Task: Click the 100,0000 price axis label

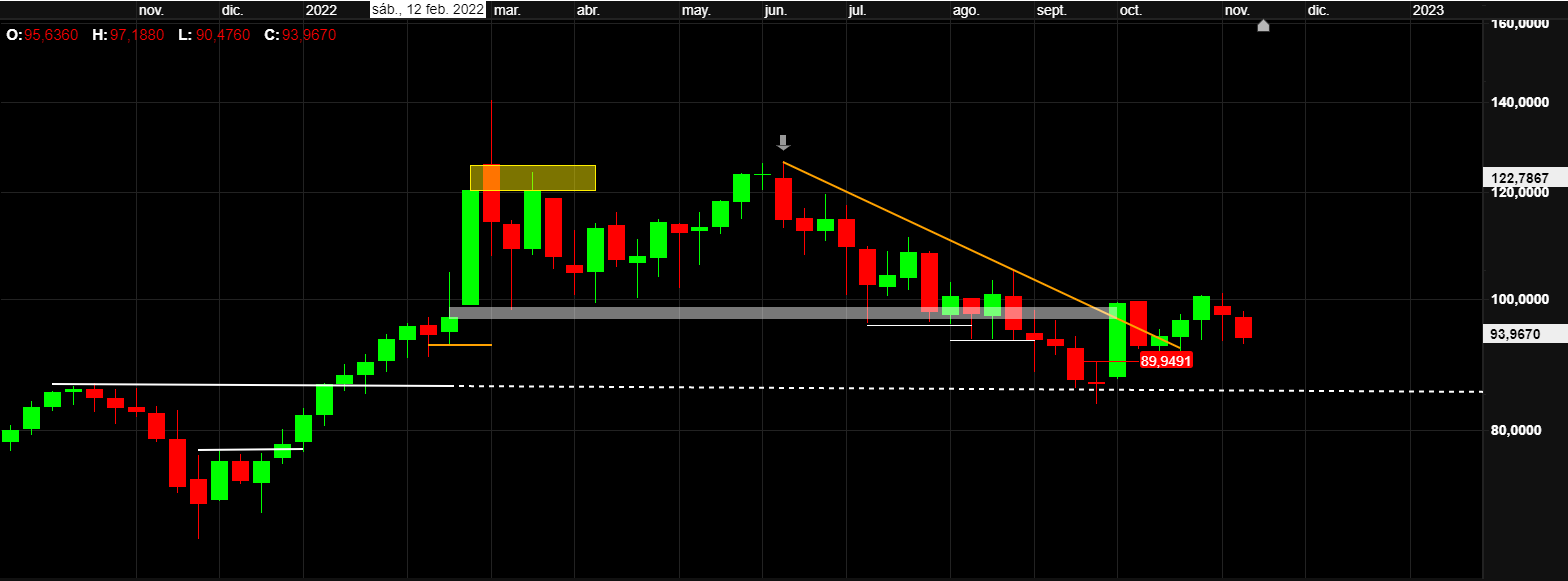Action: click(x=1519, y=299)
